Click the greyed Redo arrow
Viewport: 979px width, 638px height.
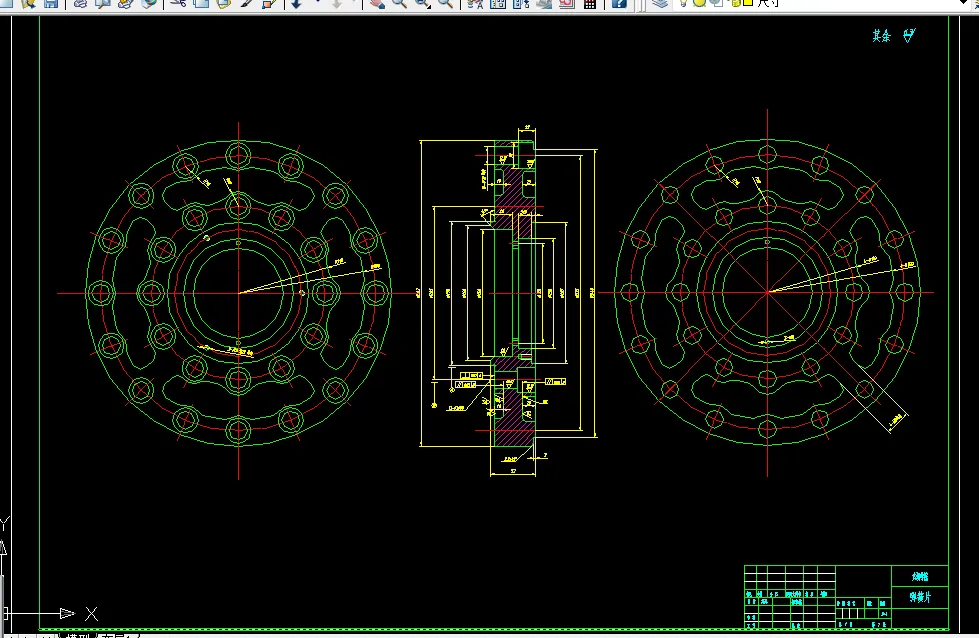pyautogui.click(x=337, y=3)
